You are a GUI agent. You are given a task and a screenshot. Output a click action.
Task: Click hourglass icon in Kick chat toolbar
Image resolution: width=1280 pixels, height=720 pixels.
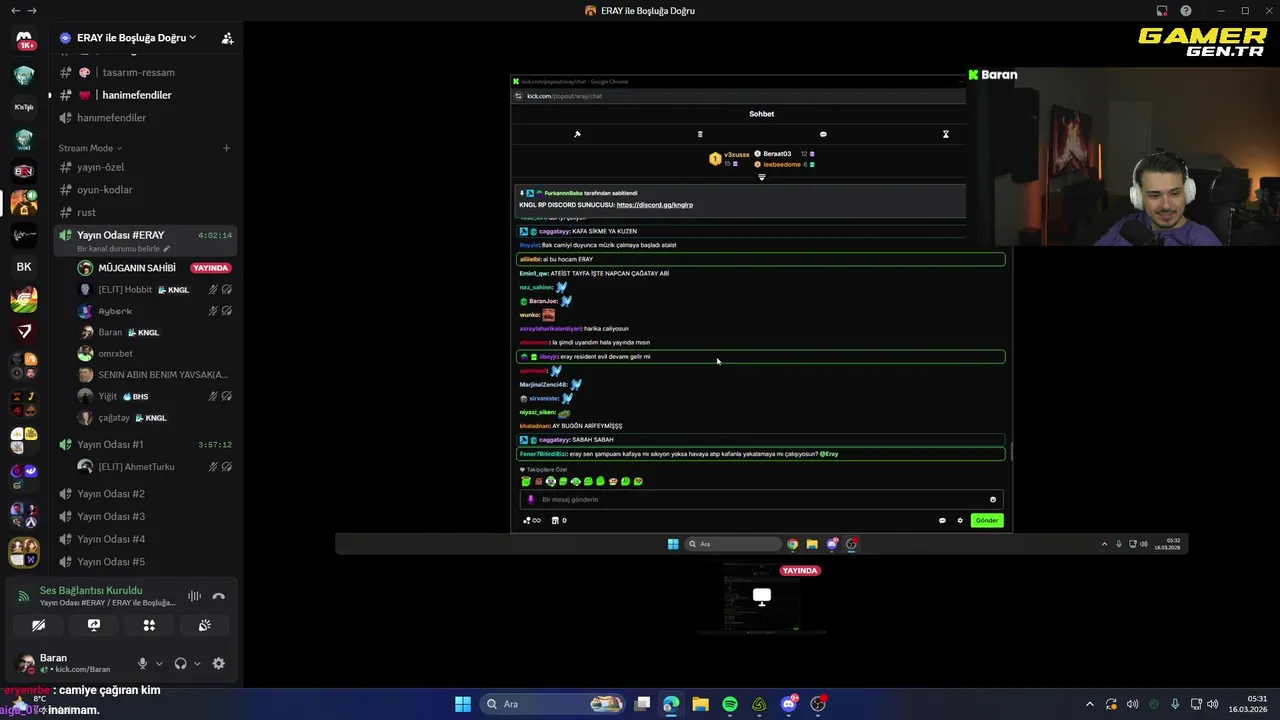coord(945,134)
